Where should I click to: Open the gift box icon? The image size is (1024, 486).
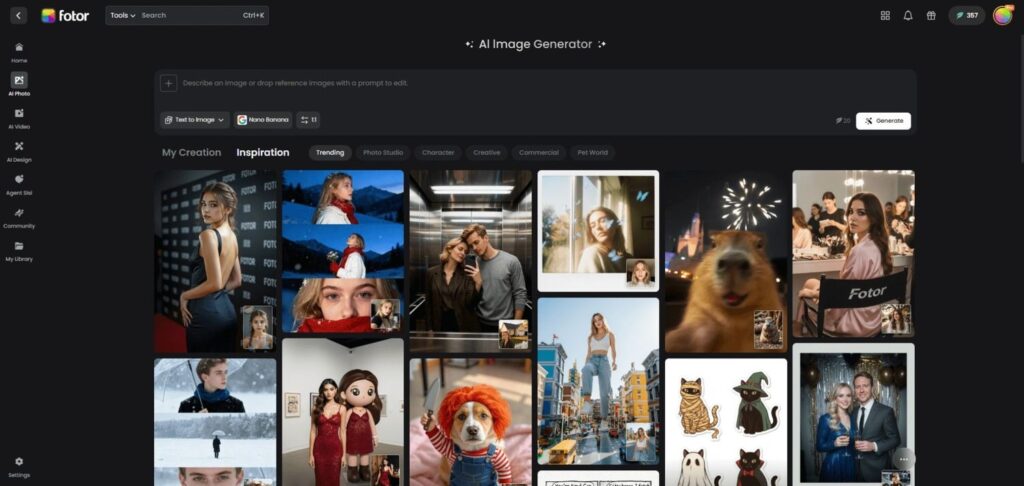click(931, 16)
